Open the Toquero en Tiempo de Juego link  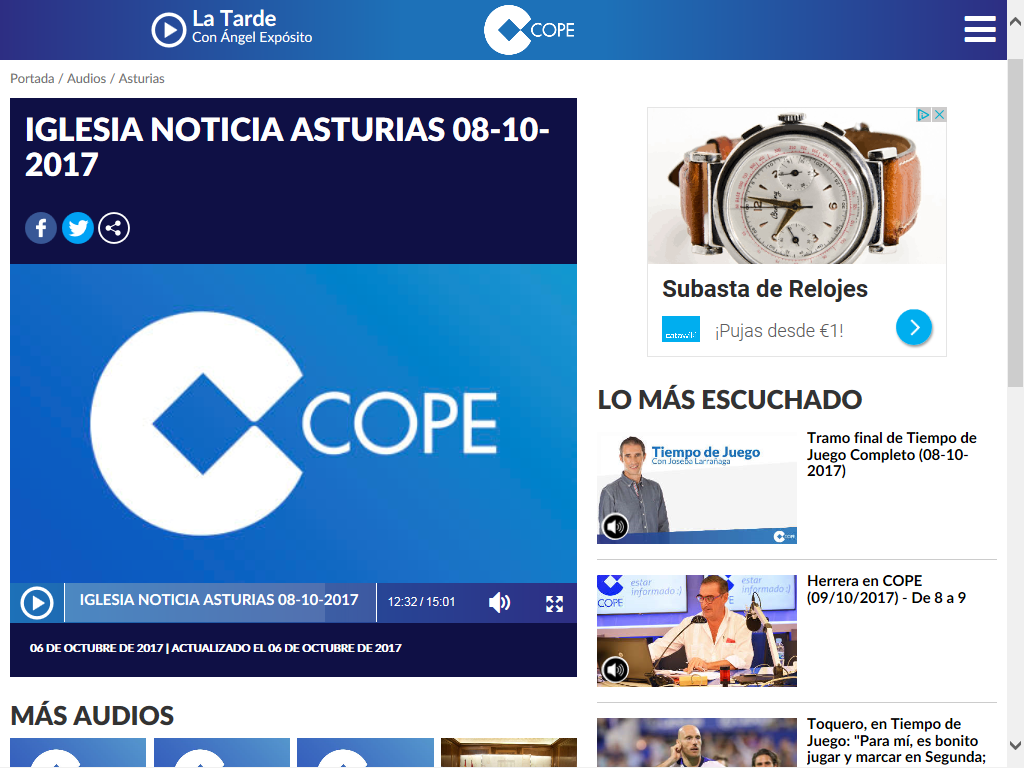point(896,741)
